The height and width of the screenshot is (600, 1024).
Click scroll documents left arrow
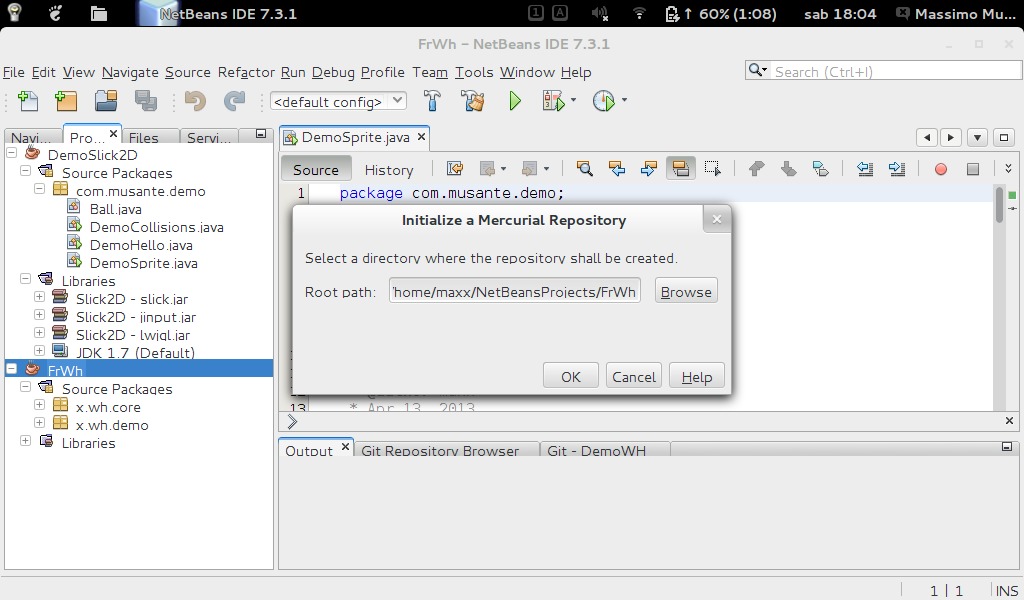(927, 137)
